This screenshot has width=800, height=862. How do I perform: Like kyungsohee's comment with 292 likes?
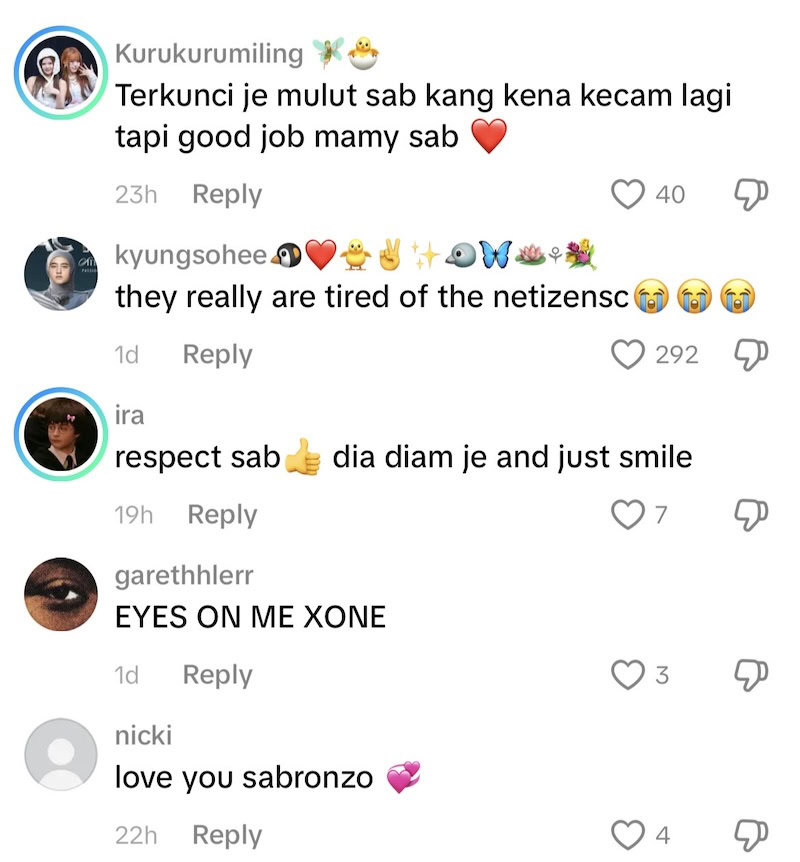click(x=627, y=355)
